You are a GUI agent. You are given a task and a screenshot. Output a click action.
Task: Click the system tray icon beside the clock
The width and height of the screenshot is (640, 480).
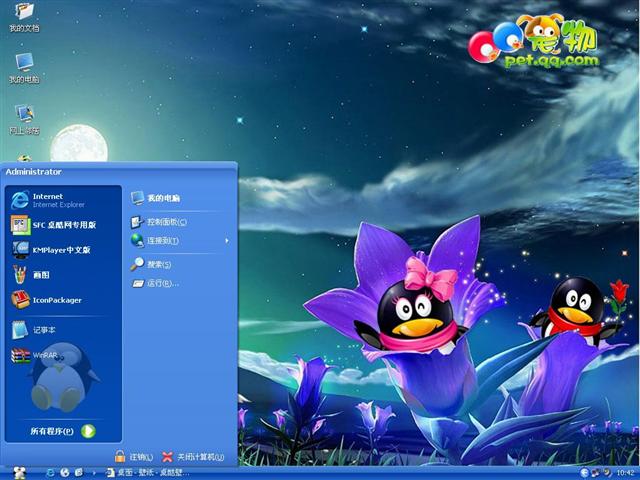coord(607,473)
